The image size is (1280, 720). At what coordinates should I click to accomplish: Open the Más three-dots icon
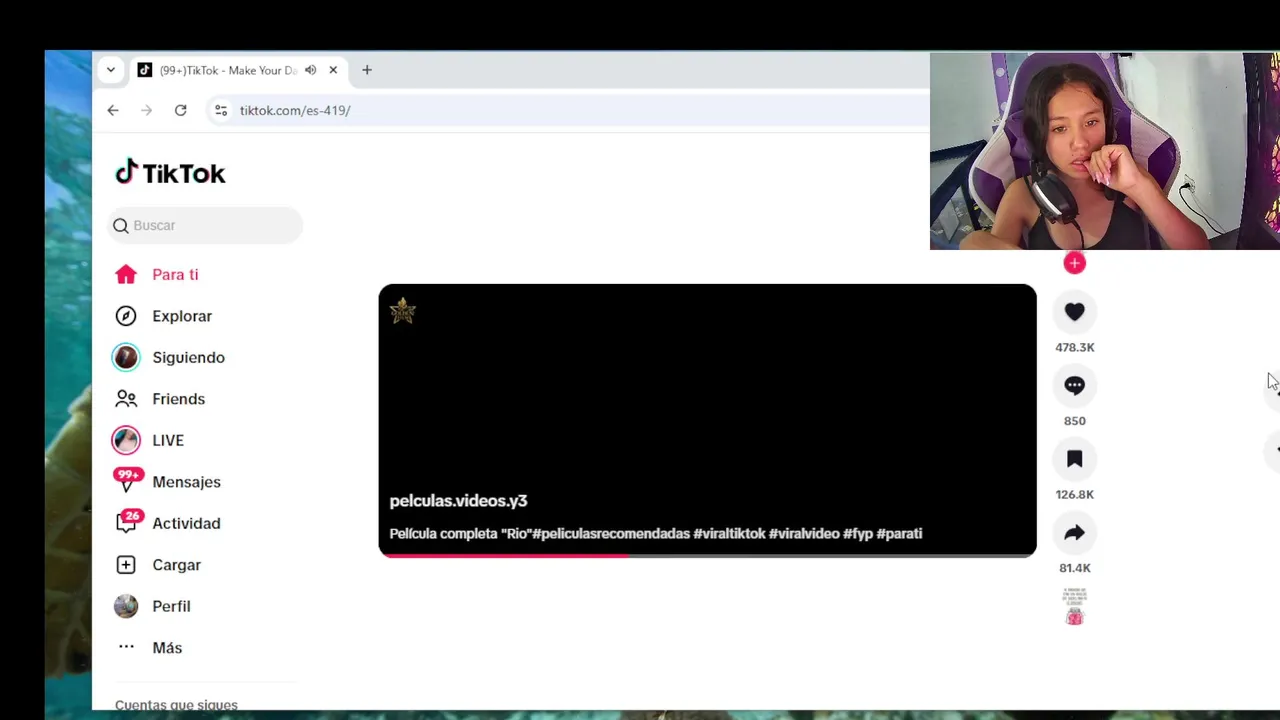coord(126,647)
